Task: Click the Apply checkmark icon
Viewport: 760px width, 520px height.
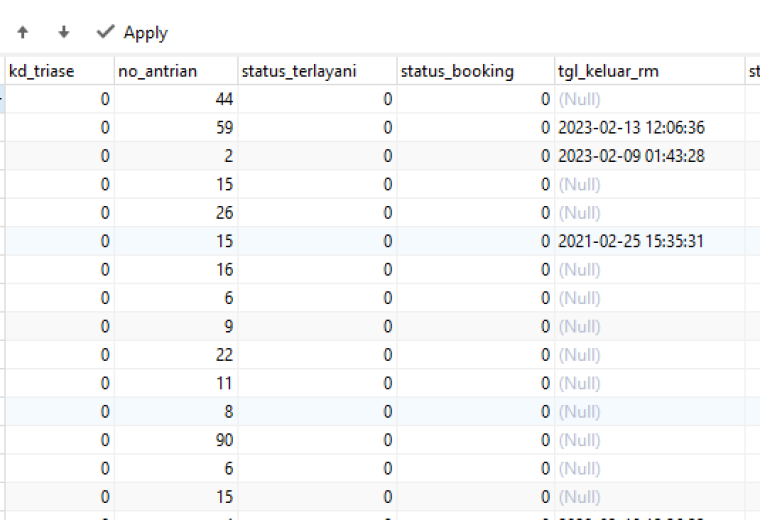Action: coord(105,32)
